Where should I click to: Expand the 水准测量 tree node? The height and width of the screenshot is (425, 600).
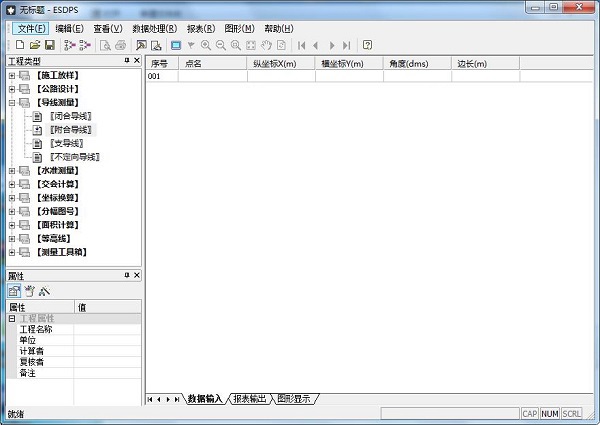[x=12, y=171]
